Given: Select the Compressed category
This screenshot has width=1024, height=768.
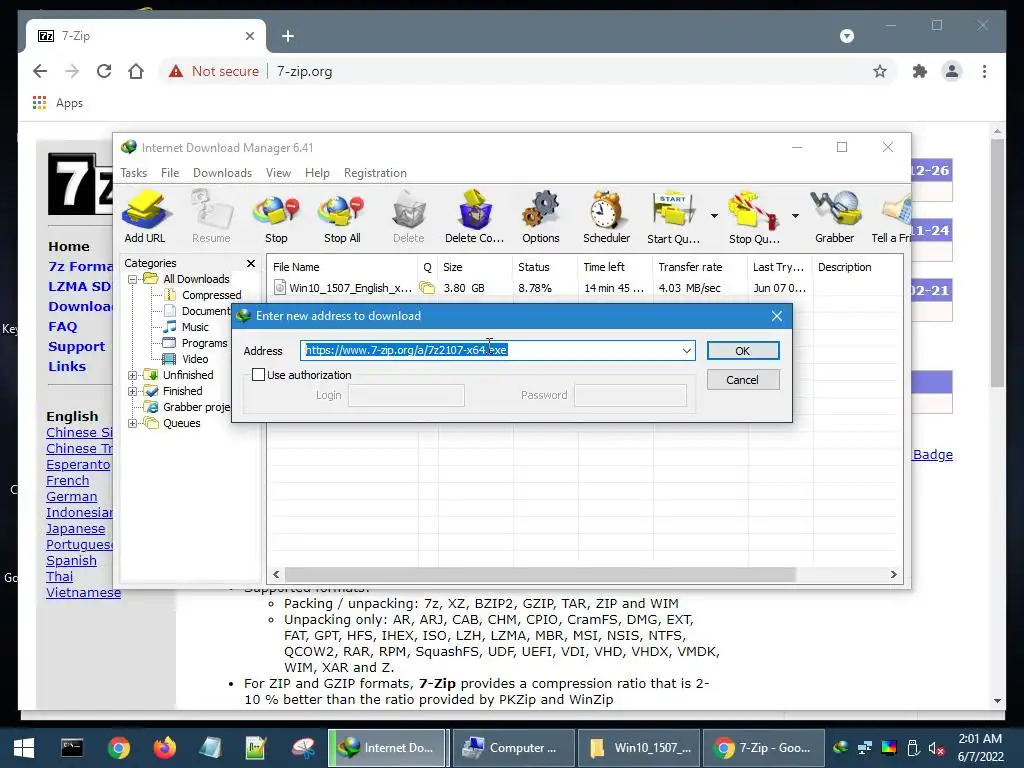Looking at the screenshot, I should 212,295.
